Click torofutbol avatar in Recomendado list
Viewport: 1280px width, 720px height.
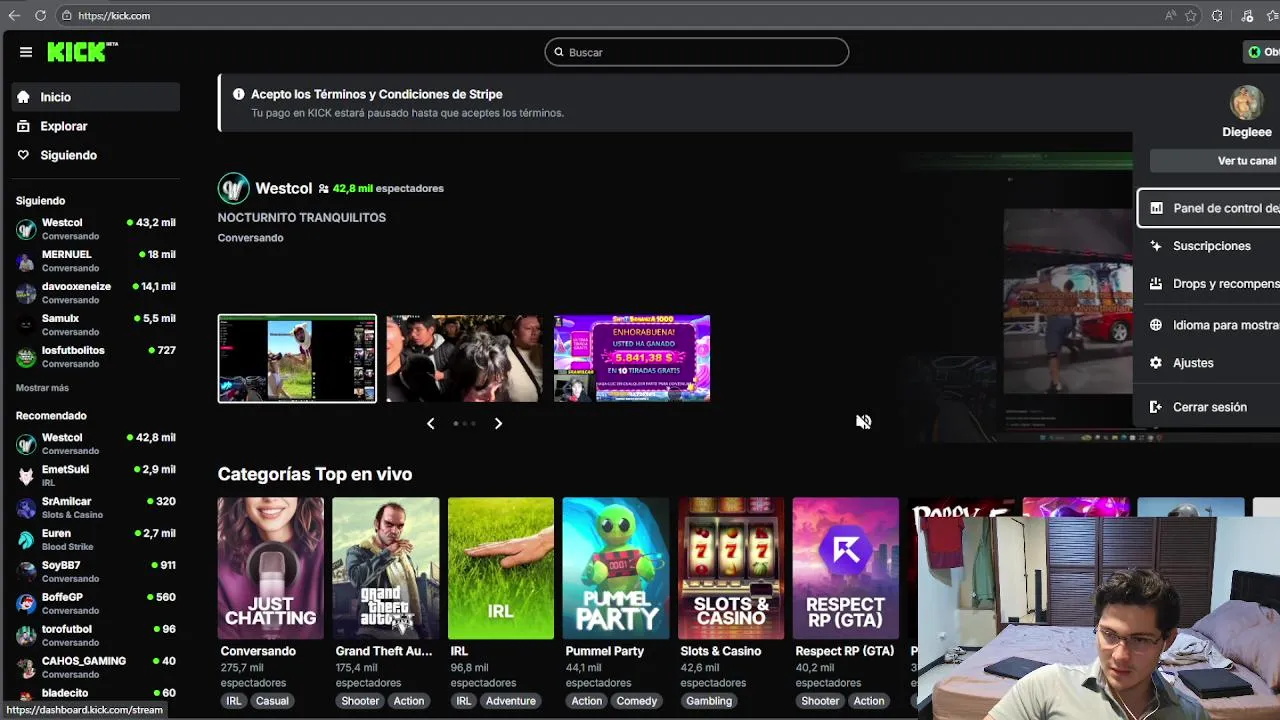(26, 636)
